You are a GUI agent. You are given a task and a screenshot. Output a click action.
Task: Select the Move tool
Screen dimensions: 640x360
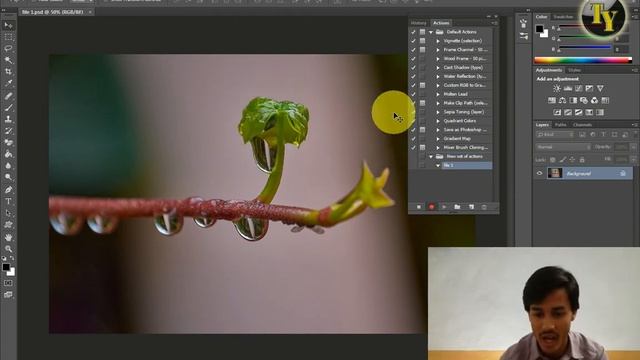tap(8, 25)
